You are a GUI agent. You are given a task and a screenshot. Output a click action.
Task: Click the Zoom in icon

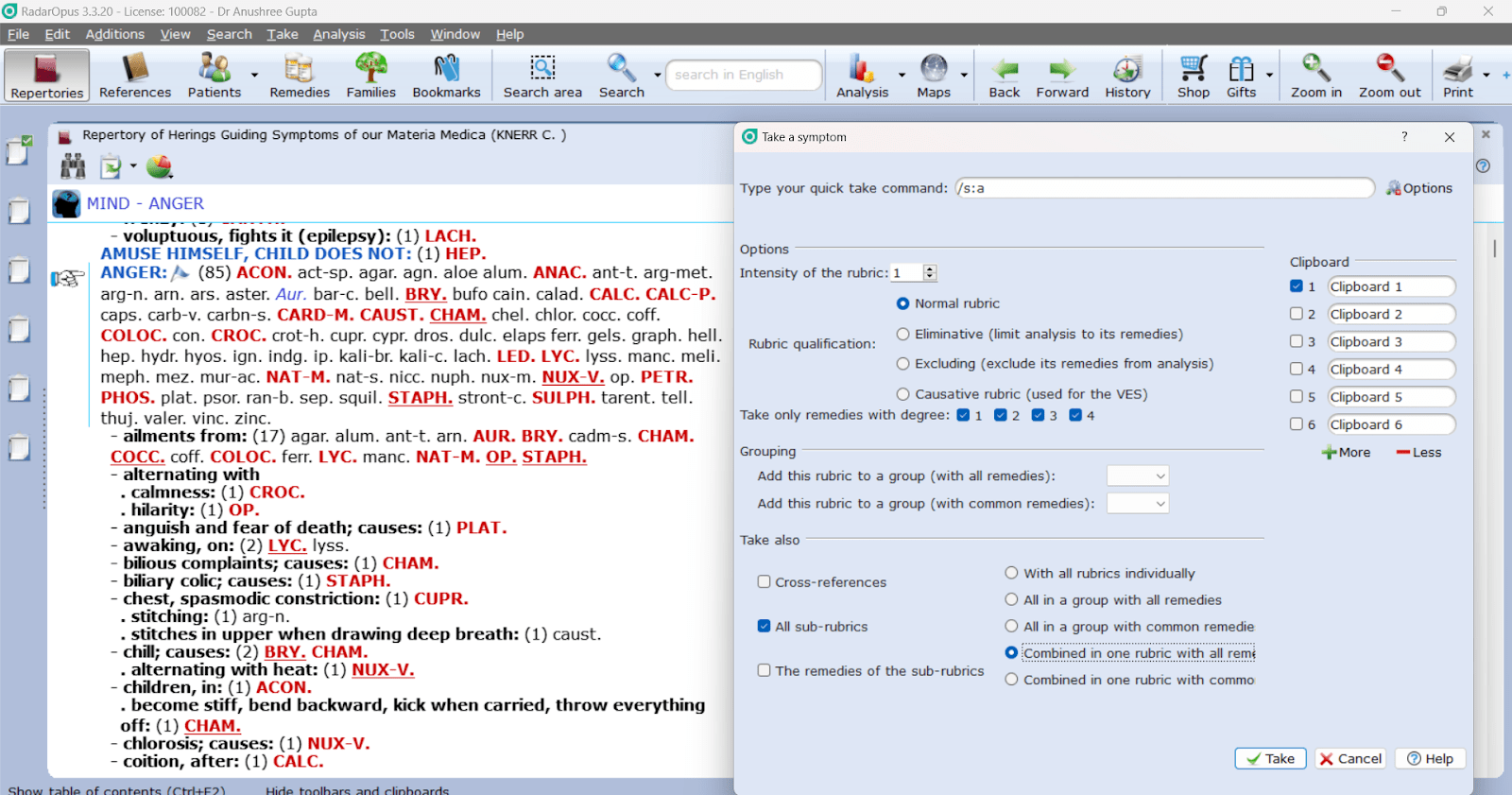point(1316,76)
